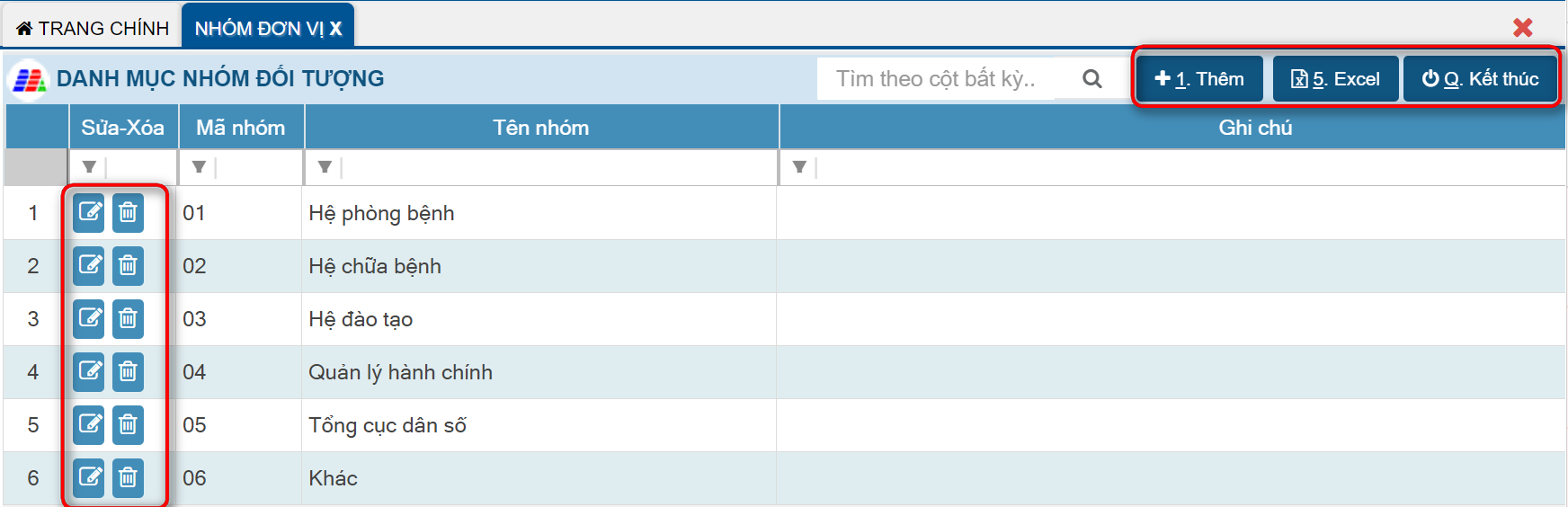Image resolution: width=1568 pixels, height=507 pixels.
Task: Open filter for Sửa-Xóa column
Action: point(89,167)
